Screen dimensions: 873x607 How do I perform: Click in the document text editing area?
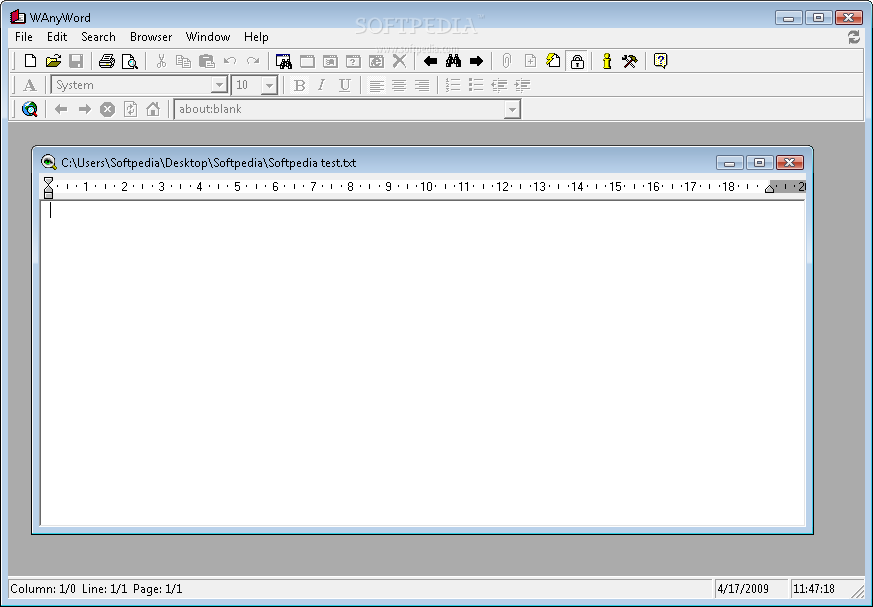[x=423, y=363]
